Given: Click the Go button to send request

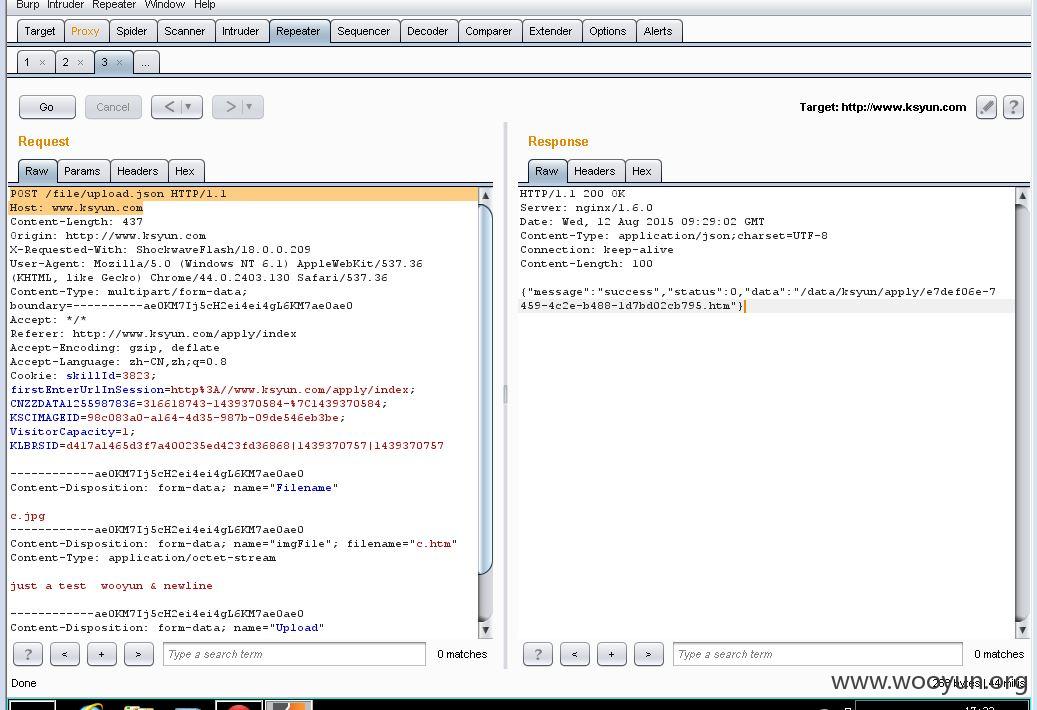Looking at the screenshot, I should (x=47, y=107).
